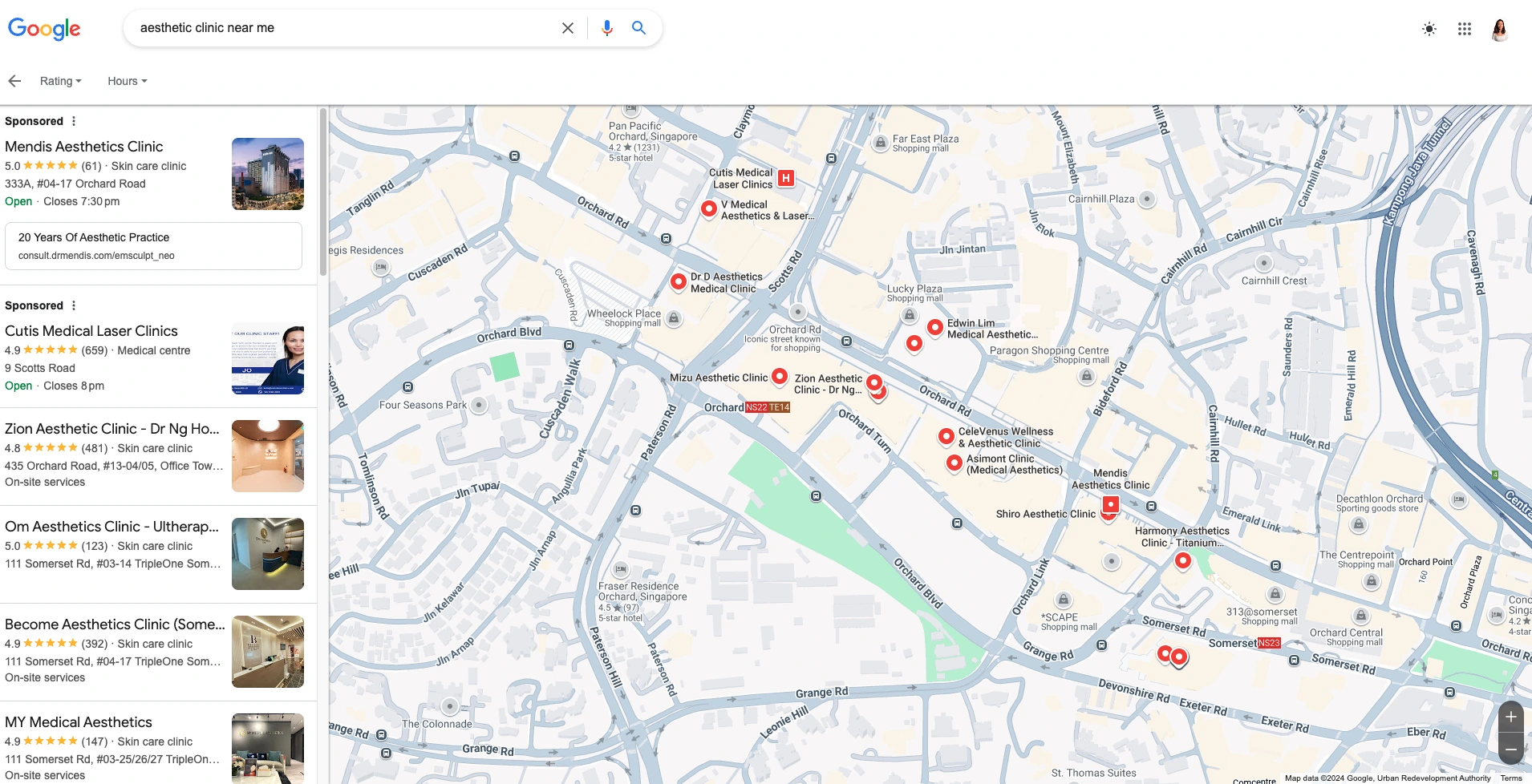Viewport: 1532px width, 784px height.
Task: Click Wheelock Place shopping mall icon
Action: pyautogui.click(x=675, y=318)
